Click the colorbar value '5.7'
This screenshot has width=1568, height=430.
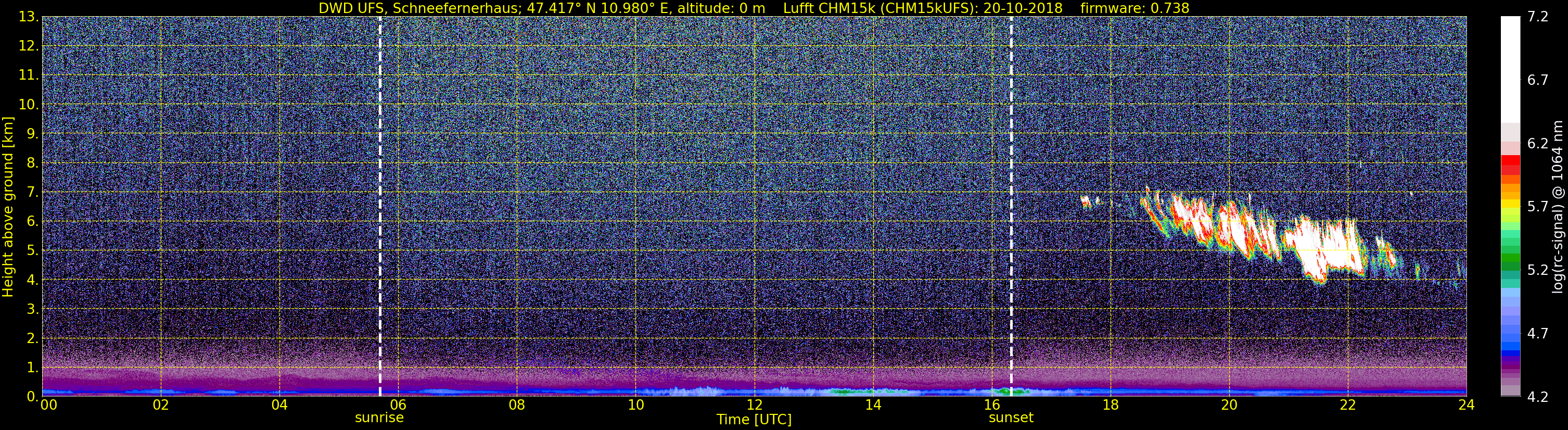click(x=1538, y=207)
